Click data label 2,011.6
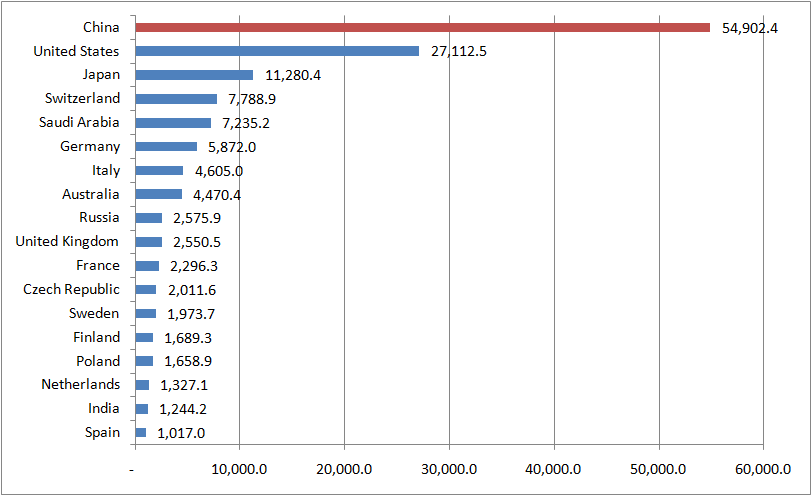The image size is (812, 496). point(192,290)
